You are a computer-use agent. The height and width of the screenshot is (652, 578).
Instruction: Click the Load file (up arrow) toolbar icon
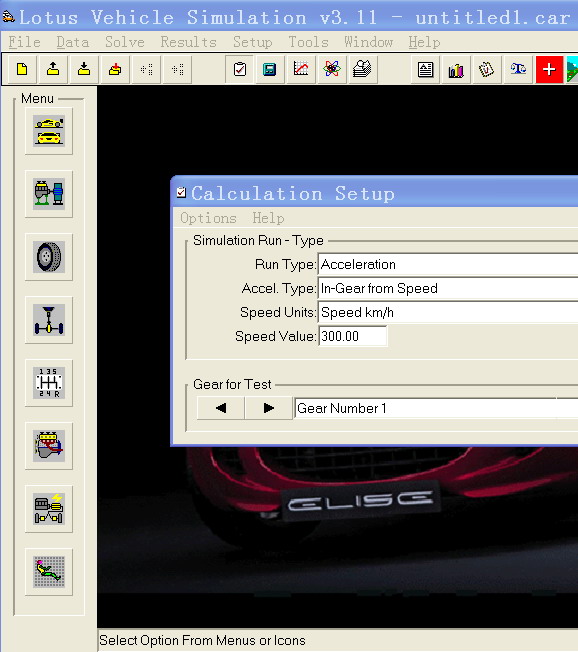click(53, 69)
